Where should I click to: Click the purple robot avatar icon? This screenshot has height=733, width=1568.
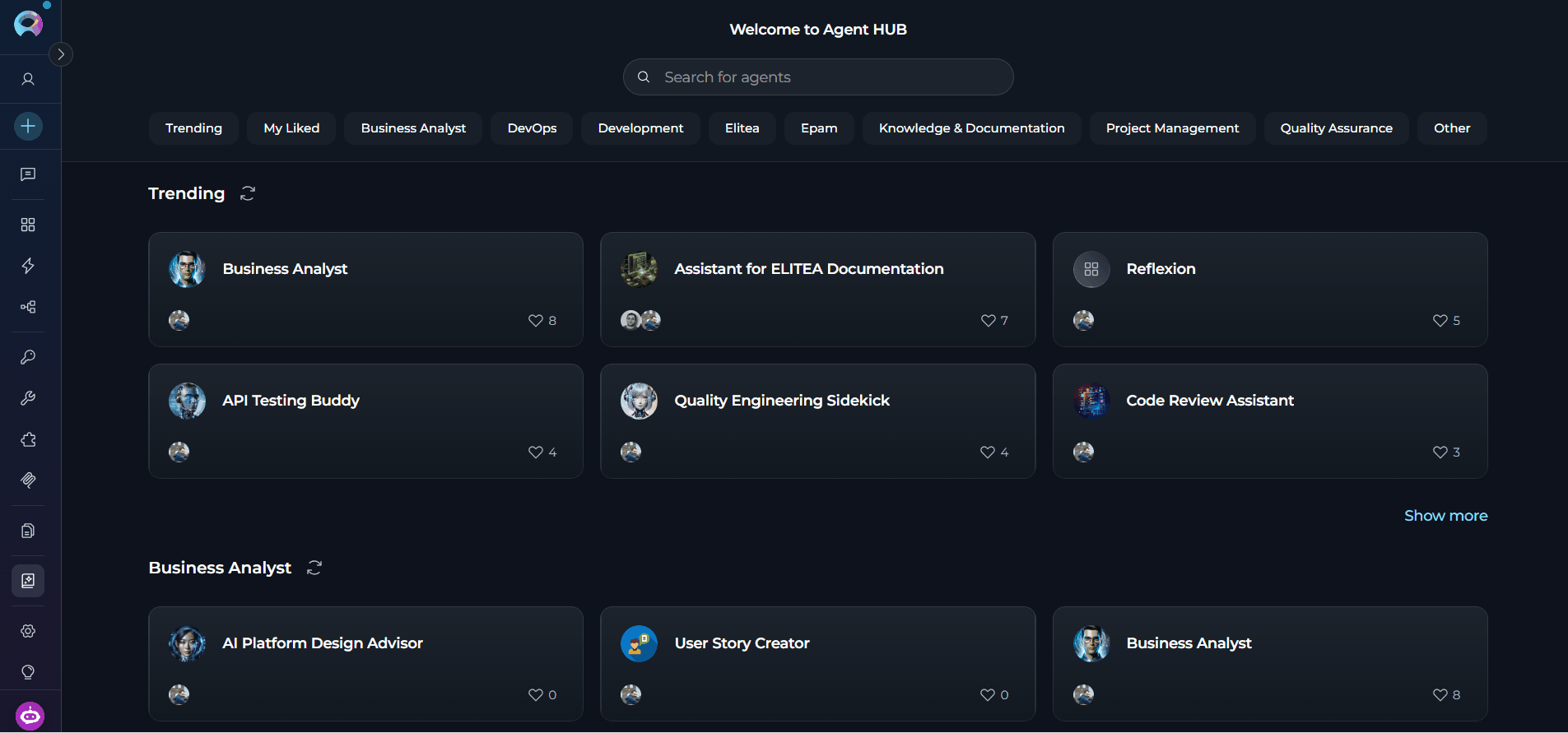[30, 716]
